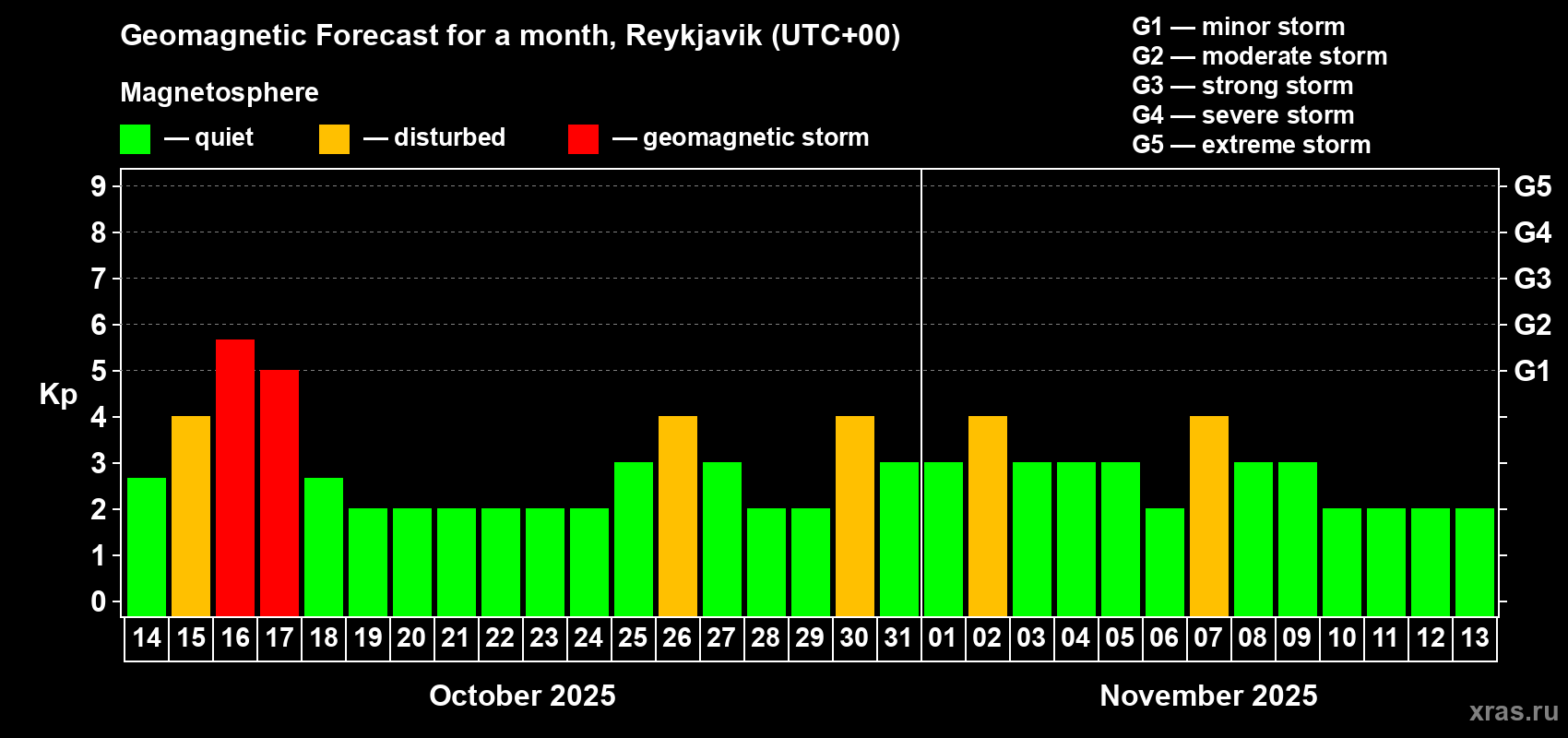Click the date label 24 on the axis
This screenshot has height=738, width=1568.
pos(589,637)
